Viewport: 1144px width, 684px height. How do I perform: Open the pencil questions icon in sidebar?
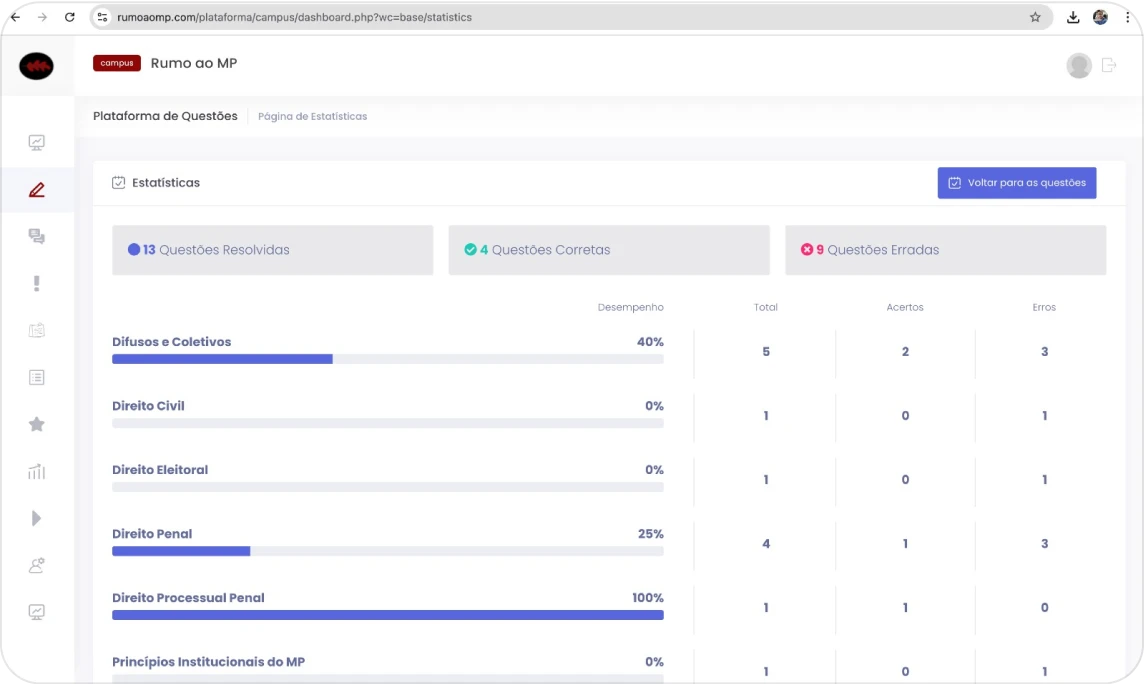[37, 190]
